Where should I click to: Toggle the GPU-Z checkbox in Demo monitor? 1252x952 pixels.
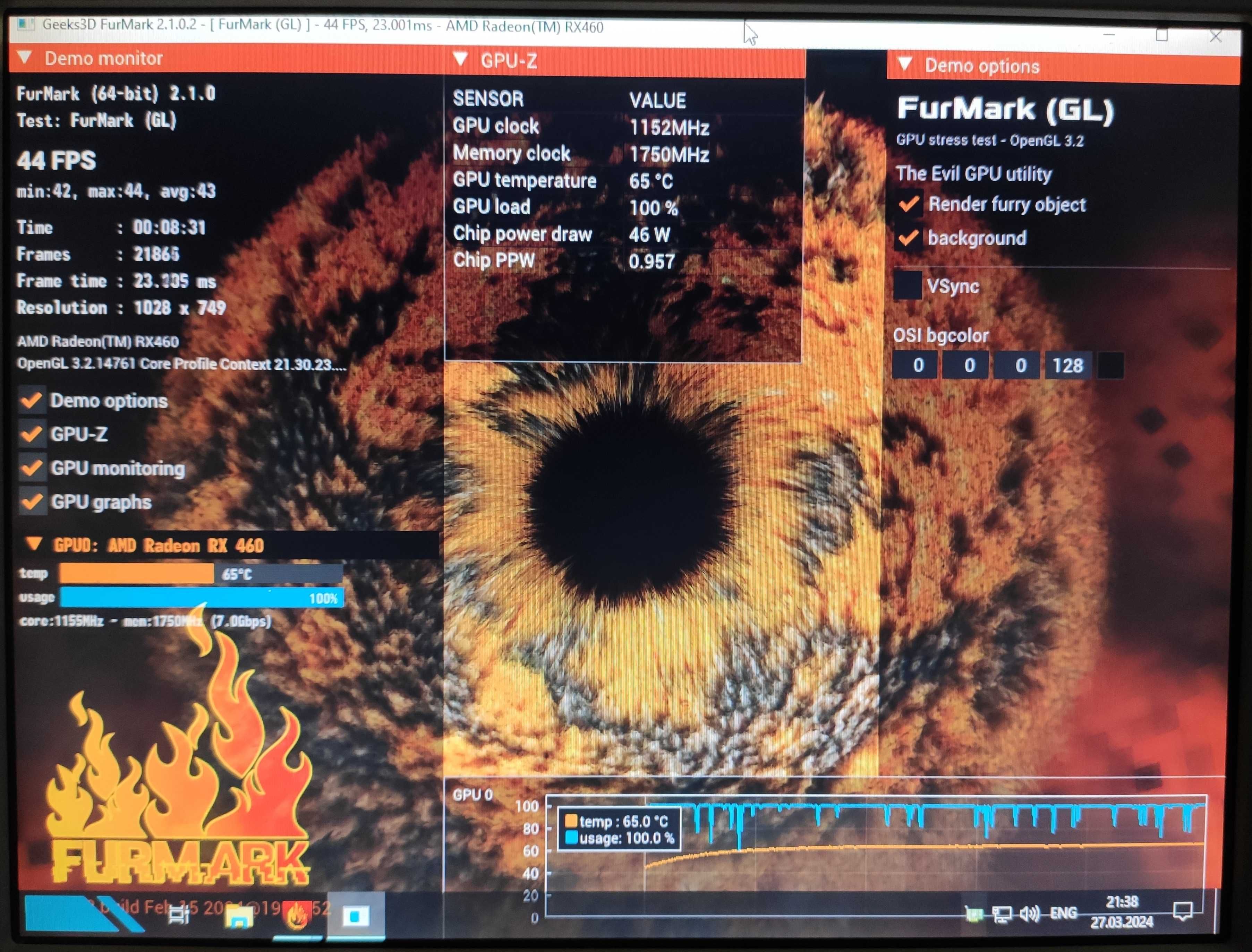(32, 434)
